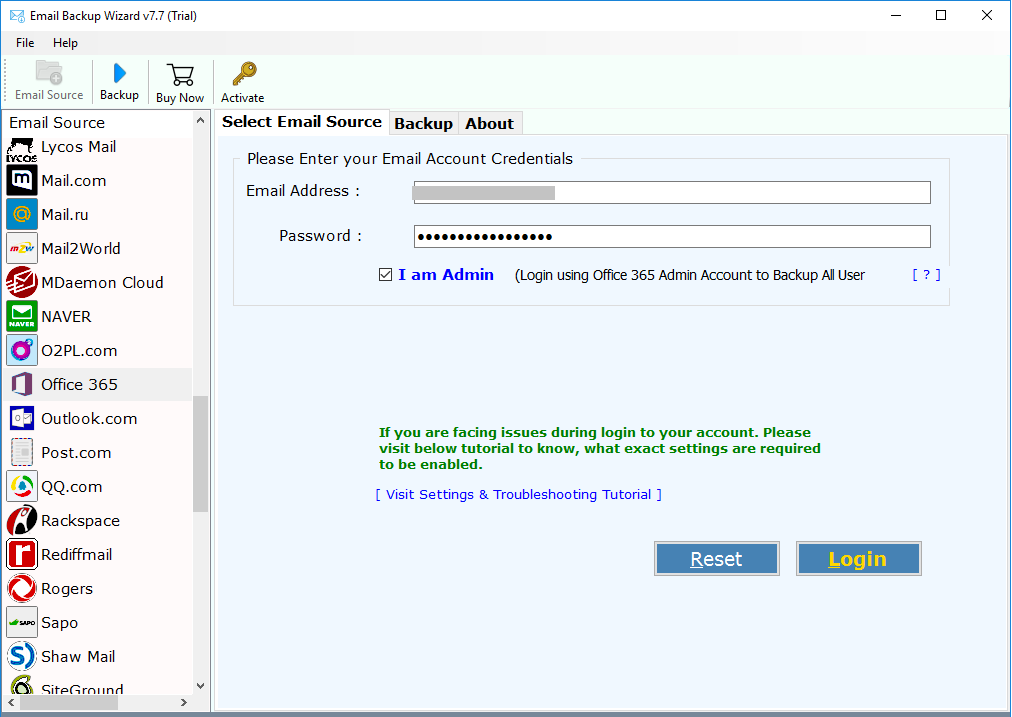Select the MDaemon Cloud icon

tap(22, 282)
